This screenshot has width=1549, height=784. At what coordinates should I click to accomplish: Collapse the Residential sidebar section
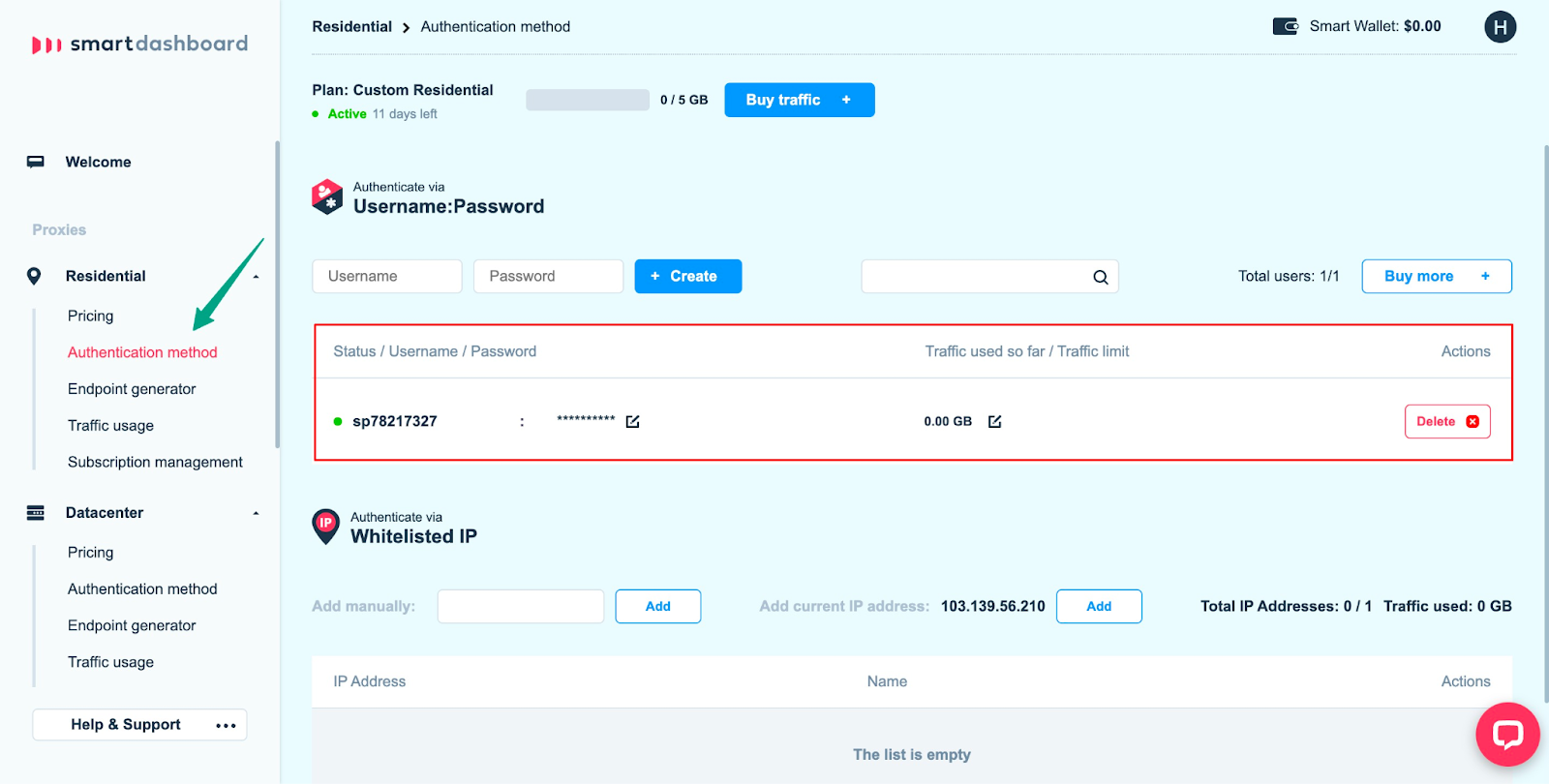click(x=256, y=277)
